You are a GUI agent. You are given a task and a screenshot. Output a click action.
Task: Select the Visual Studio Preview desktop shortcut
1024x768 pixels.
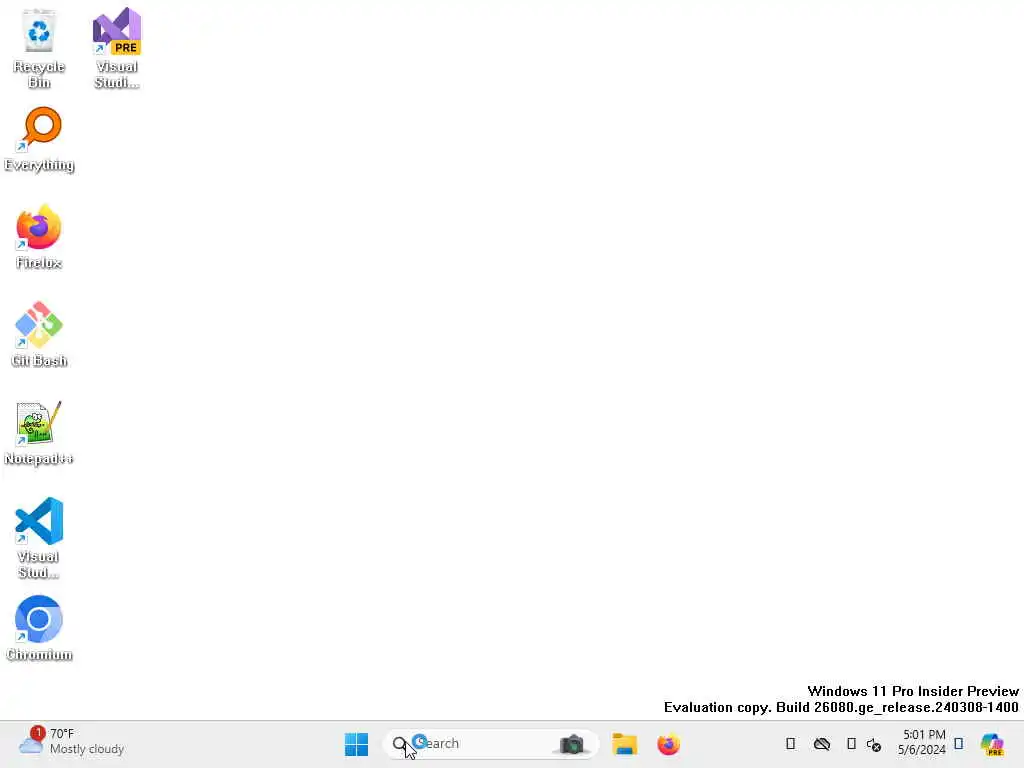117,48
